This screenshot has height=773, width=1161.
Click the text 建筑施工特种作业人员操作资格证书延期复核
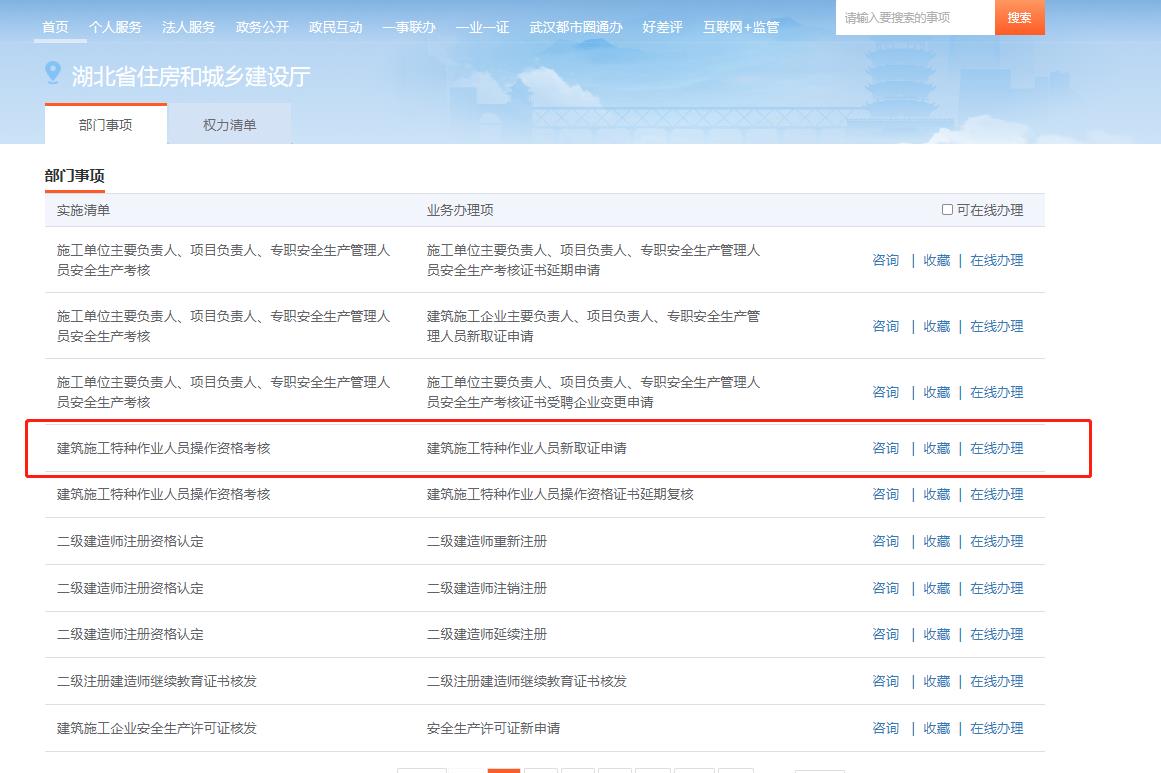(560, 495)
